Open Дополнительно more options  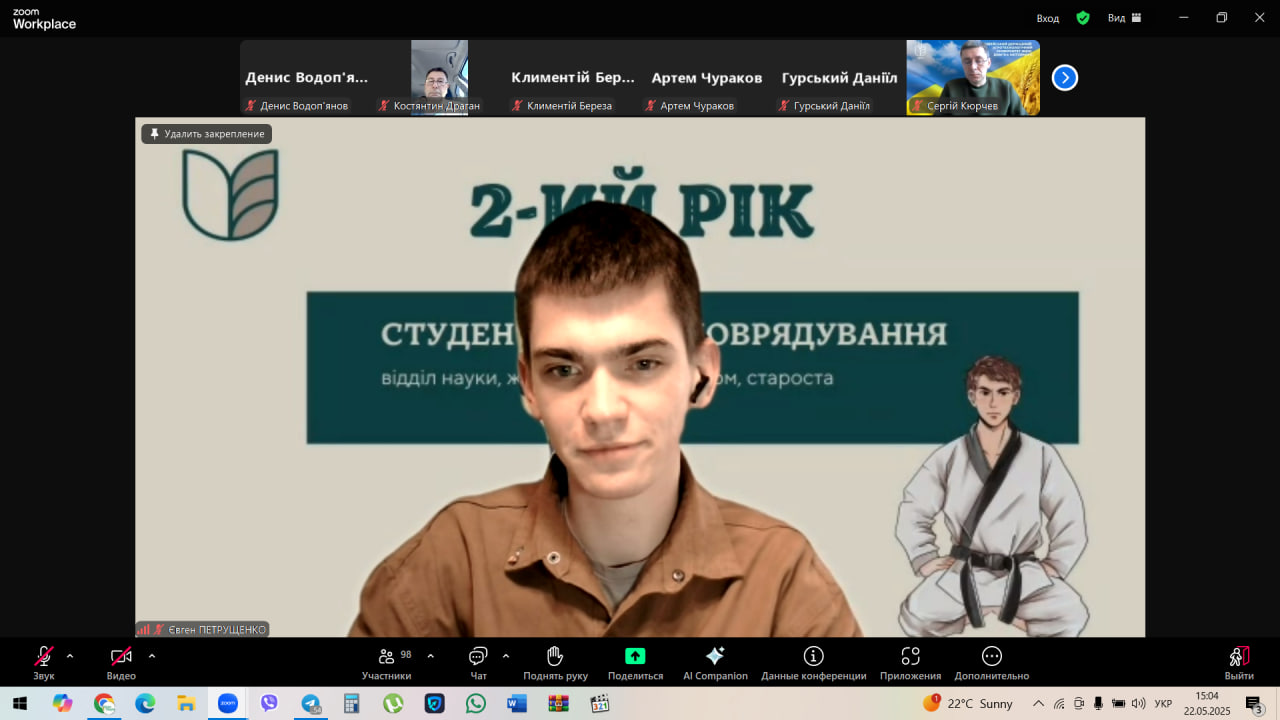[x=991, y=662]
